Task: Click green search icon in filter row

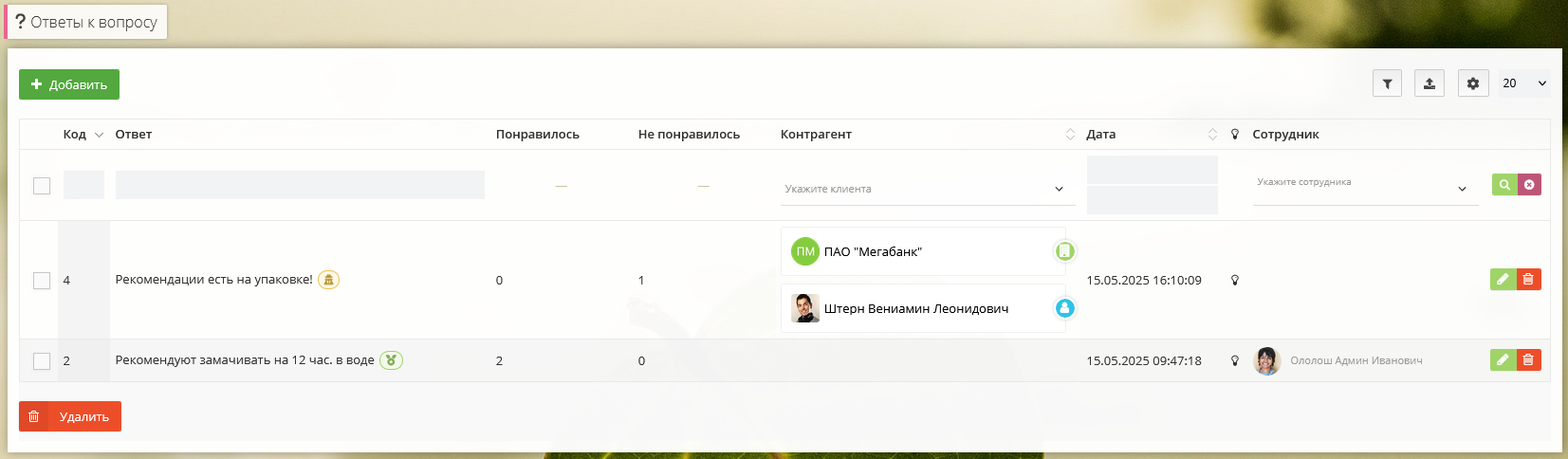Action: (1503, 185)
